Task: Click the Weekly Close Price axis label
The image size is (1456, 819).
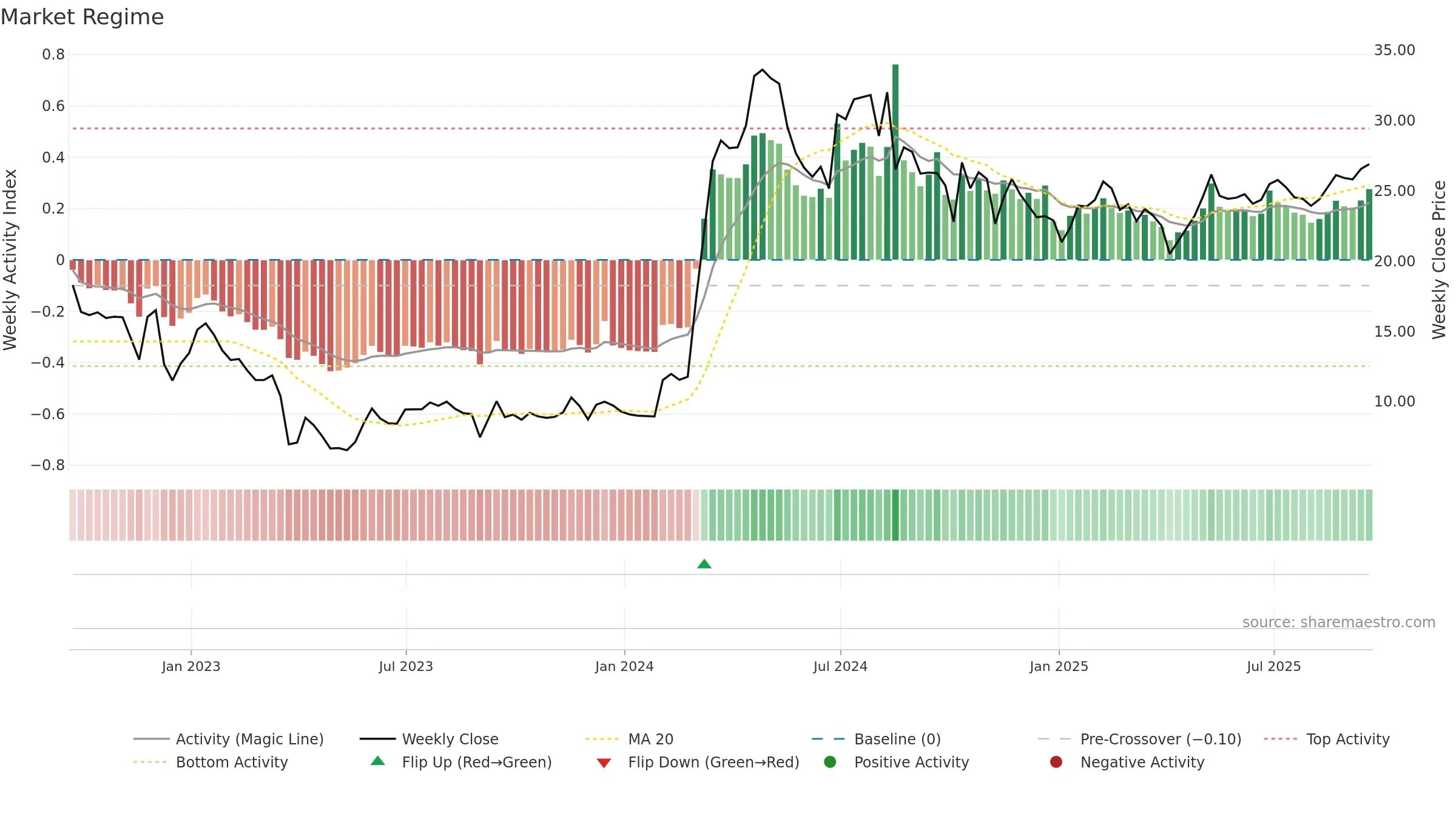Action: pos(1439,260)
